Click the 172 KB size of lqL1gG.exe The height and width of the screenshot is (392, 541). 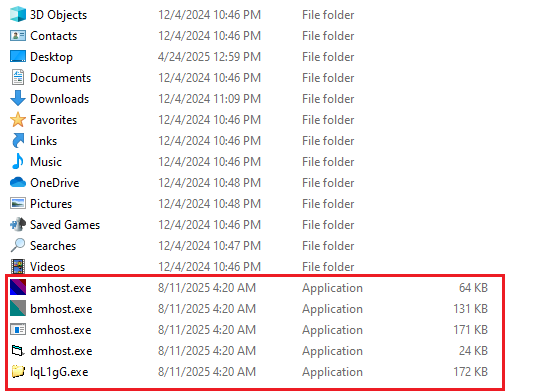[x=471, y=372]
